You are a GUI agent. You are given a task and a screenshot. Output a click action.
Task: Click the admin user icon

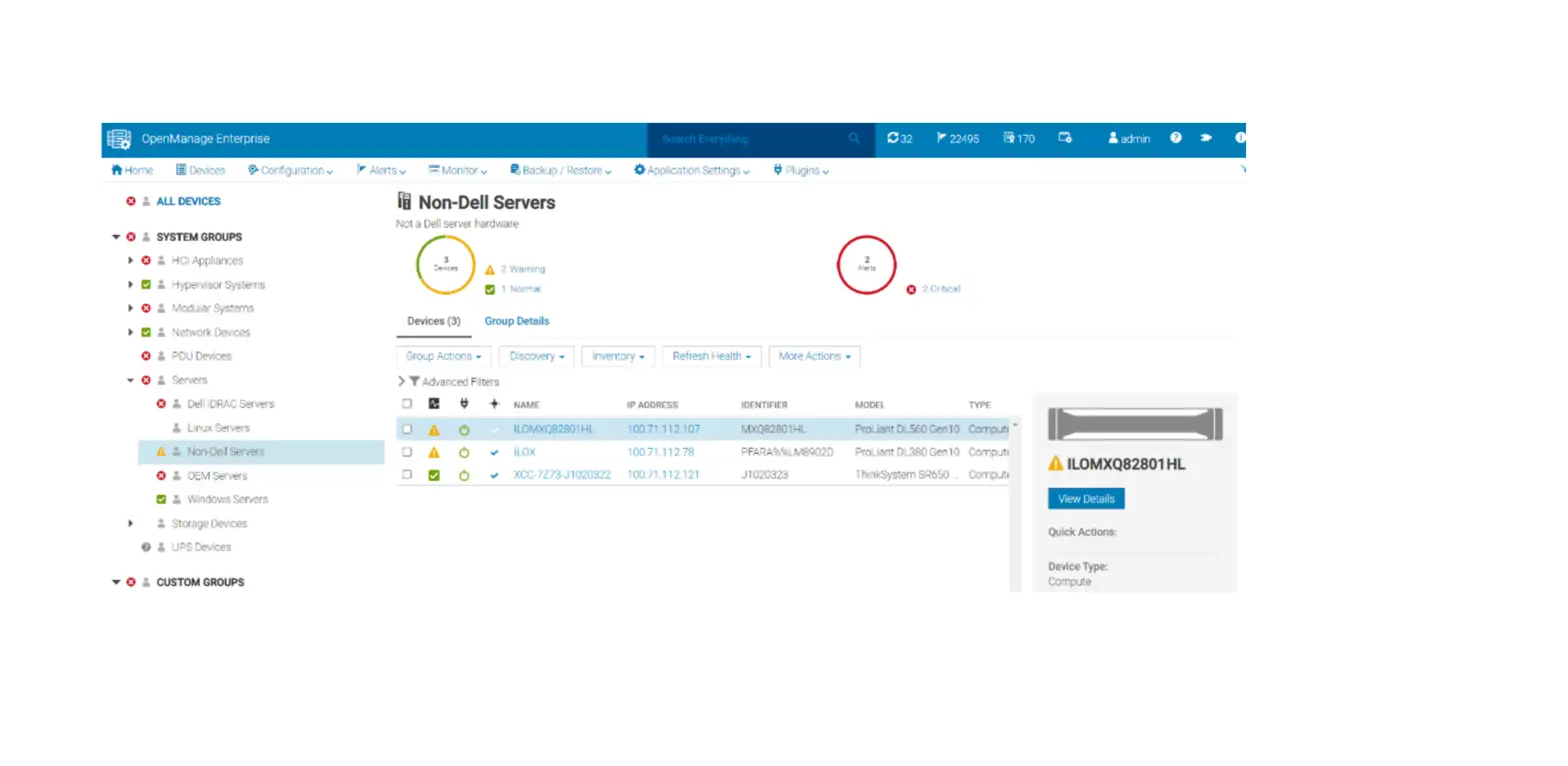[1113, 139]
